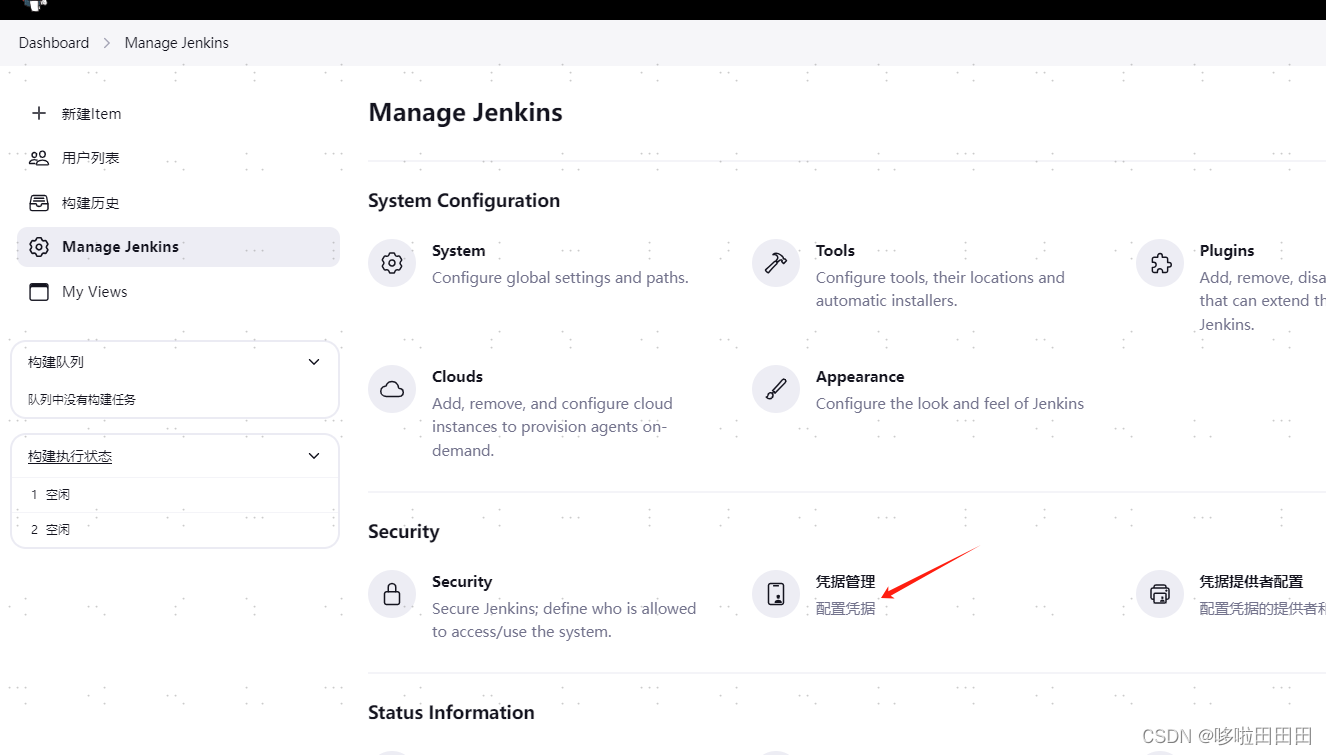
Task: Open 配置凭据 under 凭据管理
Action: coord(845,607)
